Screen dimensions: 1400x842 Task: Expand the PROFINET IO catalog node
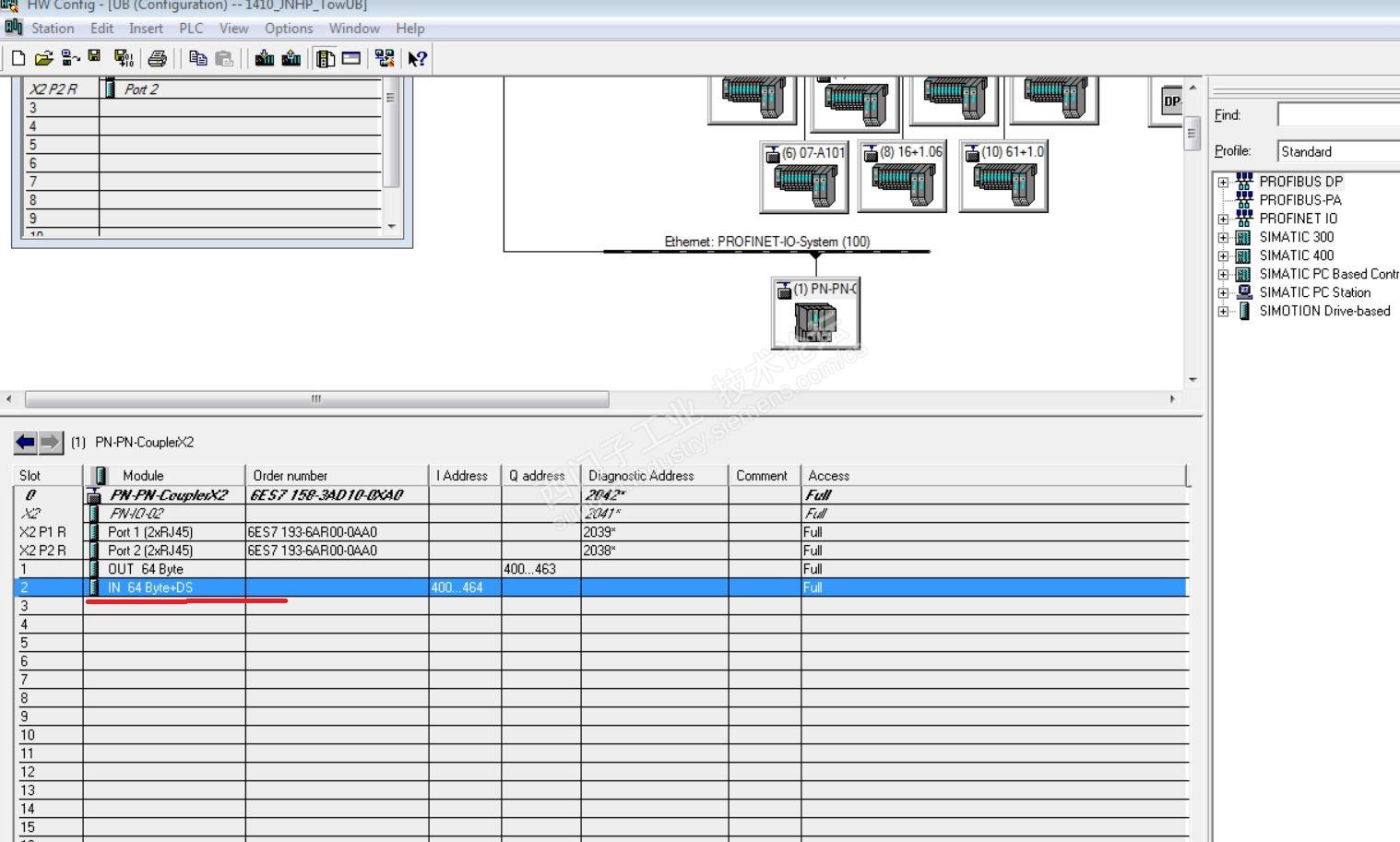(x=1224, y=219)
